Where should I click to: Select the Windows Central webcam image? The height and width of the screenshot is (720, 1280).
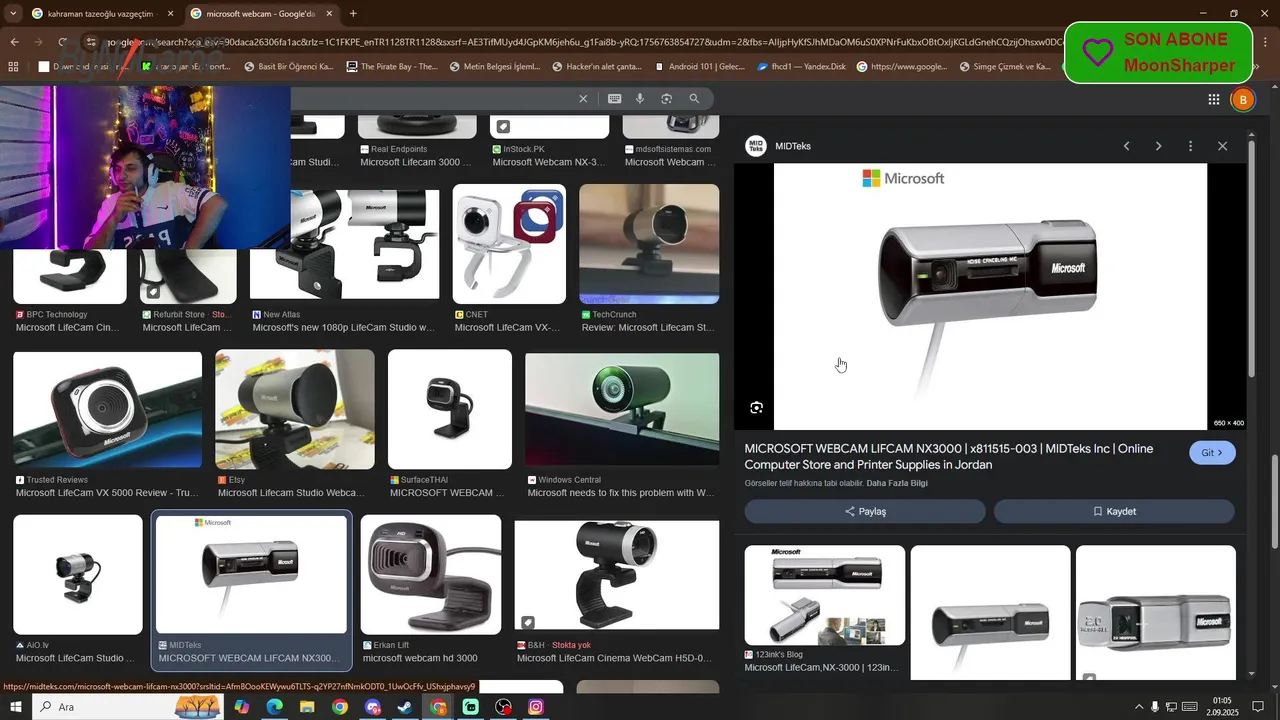(x=622, y=409)
